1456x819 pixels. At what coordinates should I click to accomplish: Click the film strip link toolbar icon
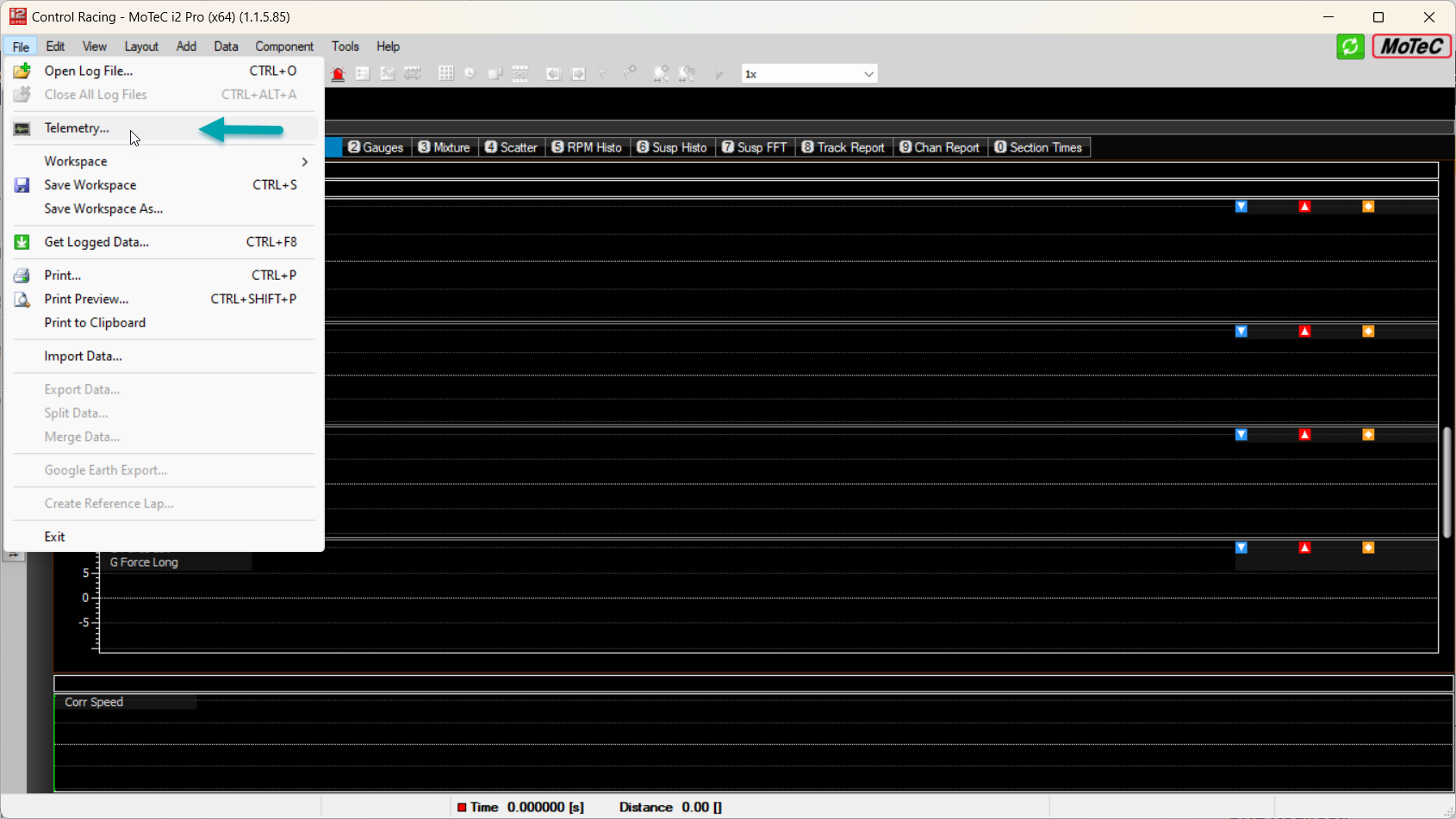coord(520,74)
